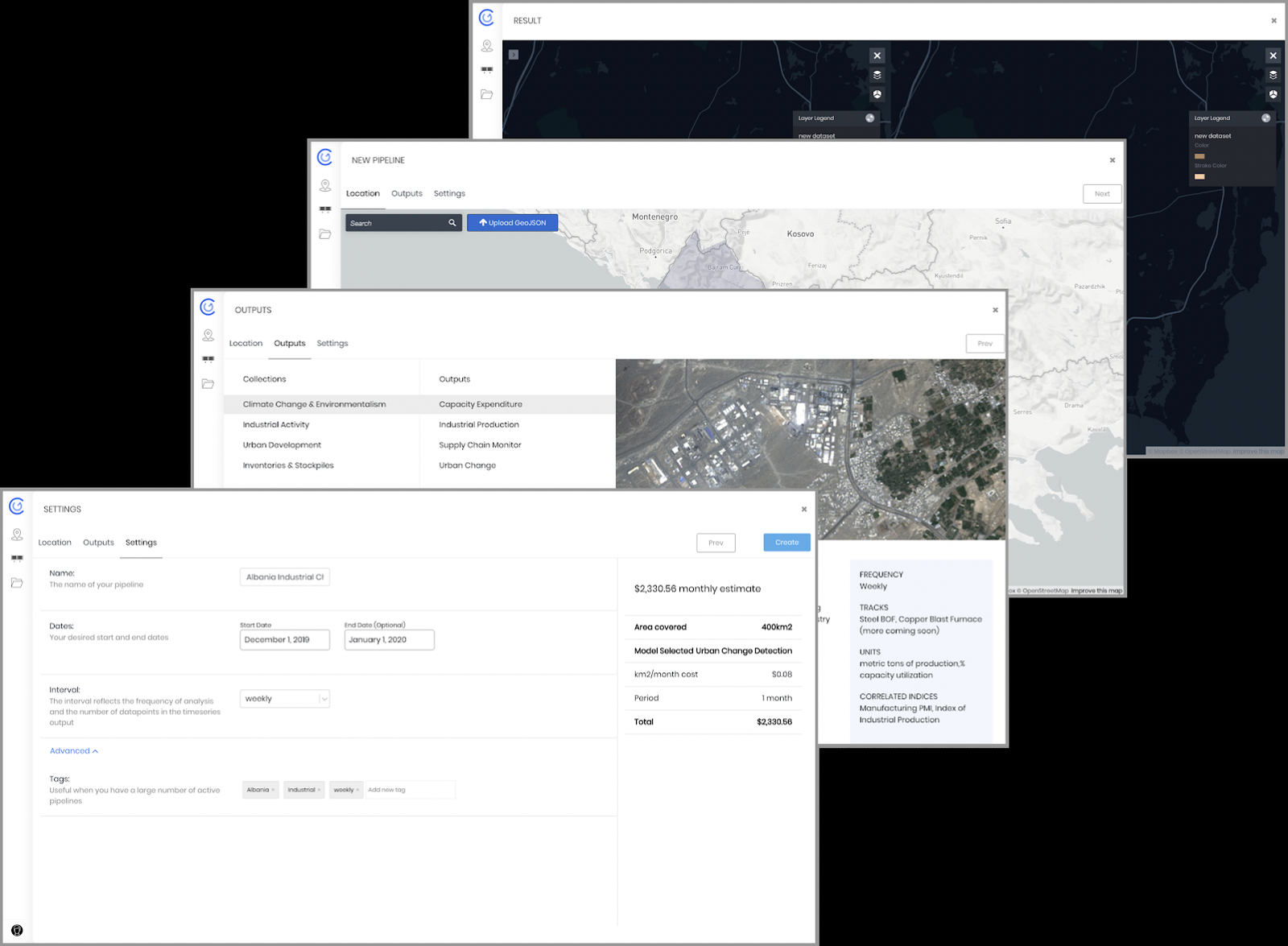
Task: Click the Create button
Action: click(786, 543)
